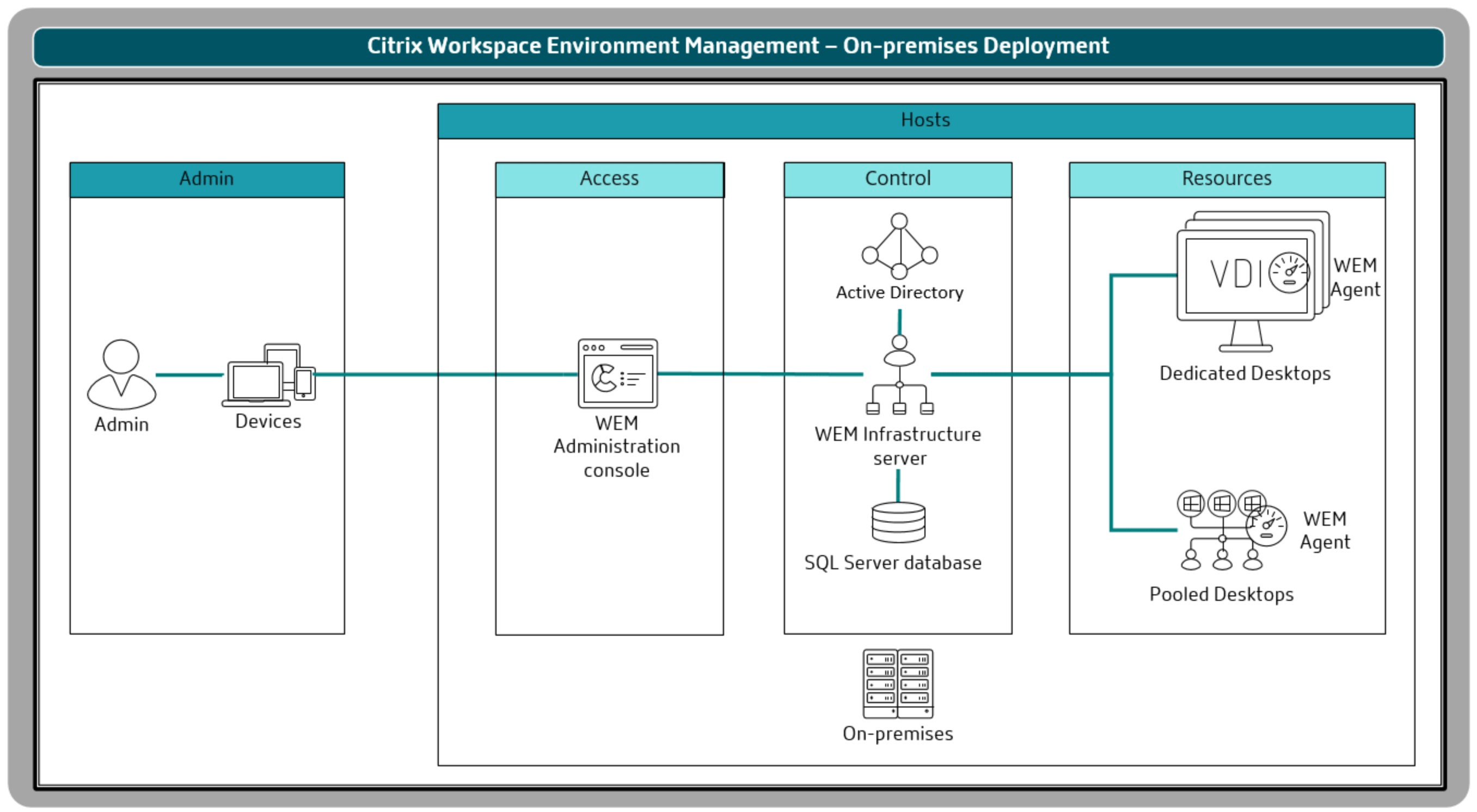Click the SQL Server database label
The width and height of the screenshot is (1477, 812).
point(893,563)
